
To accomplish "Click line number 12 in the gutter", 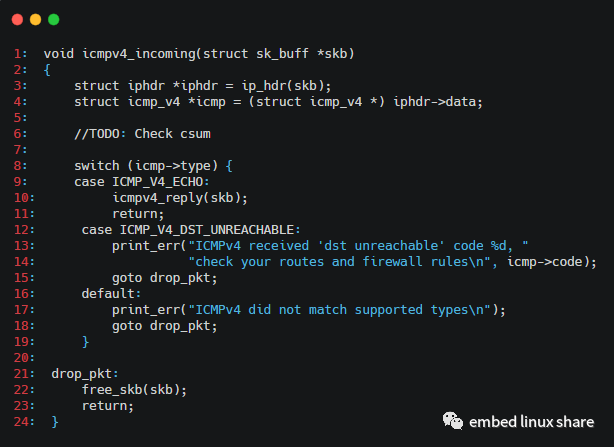I will pyautogui.click(x=21, y=230).
